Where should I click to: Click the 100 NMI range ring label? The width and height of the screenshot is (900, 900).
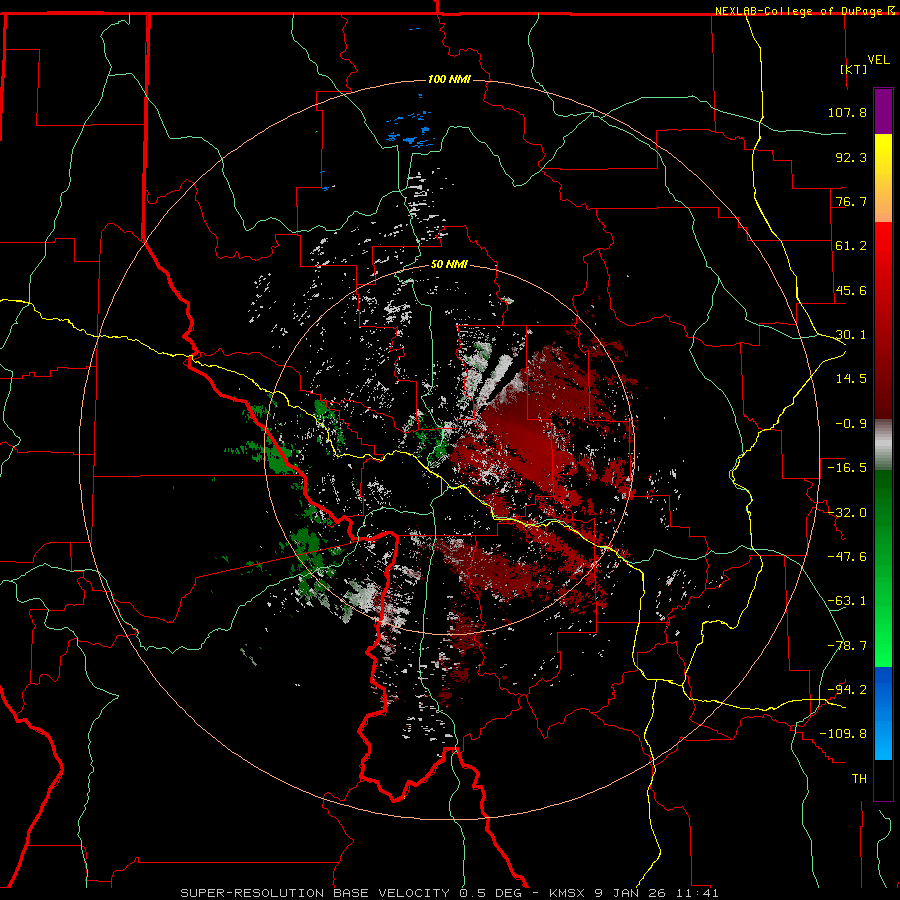tap(449, 79)
